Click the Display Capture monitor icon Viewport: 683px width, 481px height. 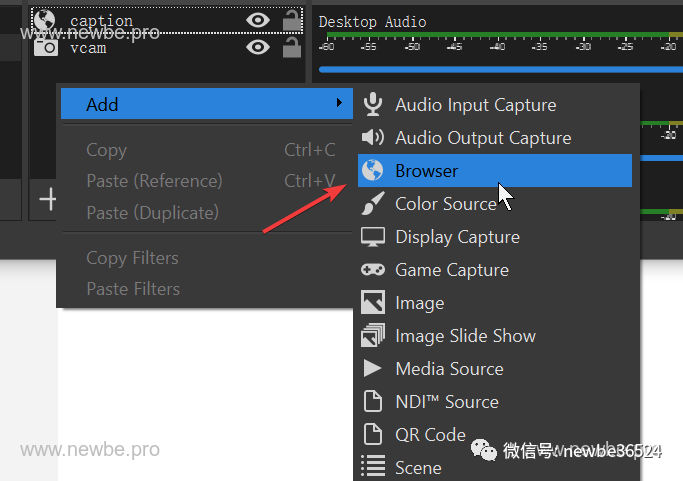coord(373,237)
